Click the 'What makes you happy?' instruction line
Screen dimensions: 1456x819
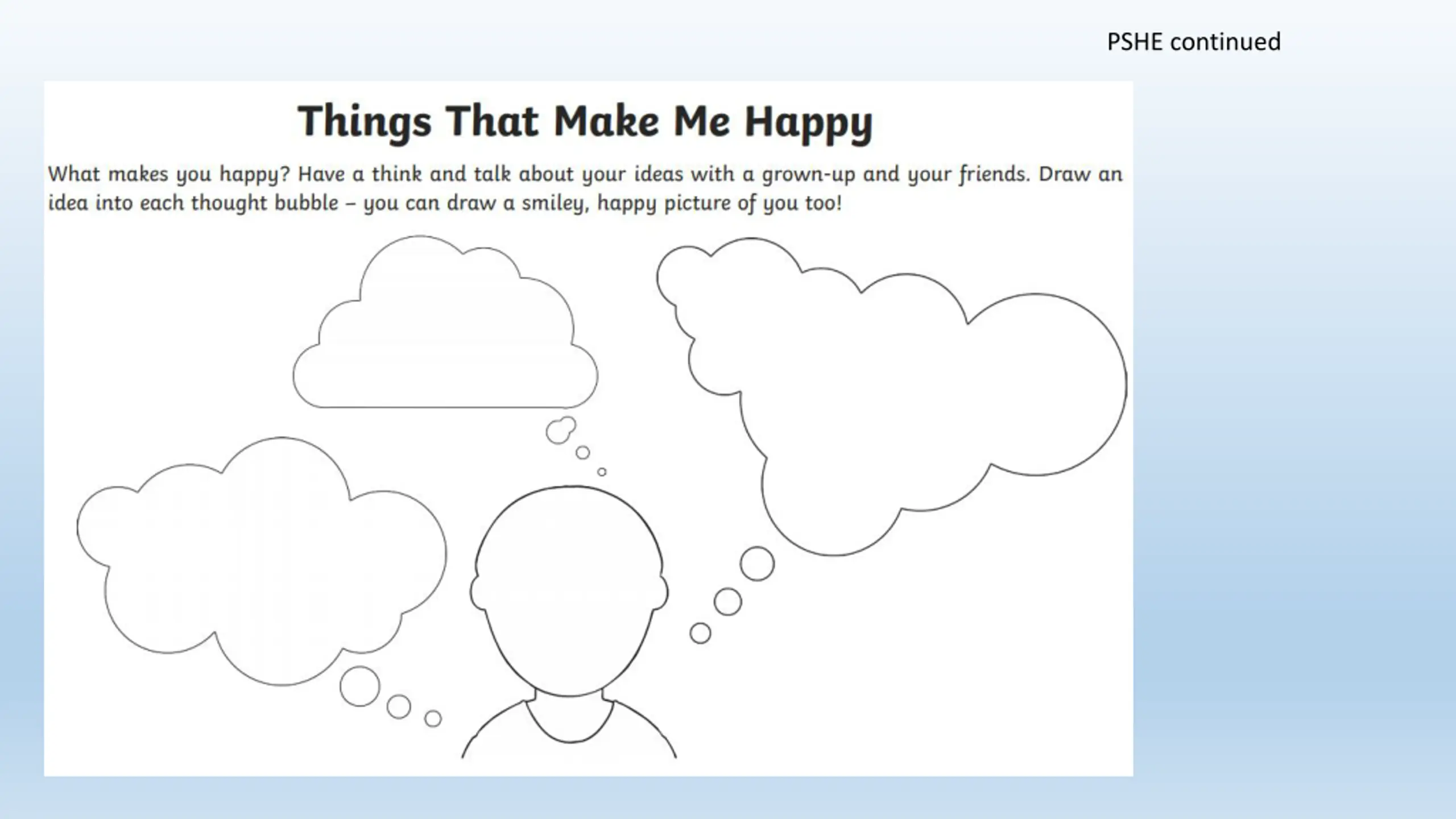pyautogui.click(x=585, y=174)
